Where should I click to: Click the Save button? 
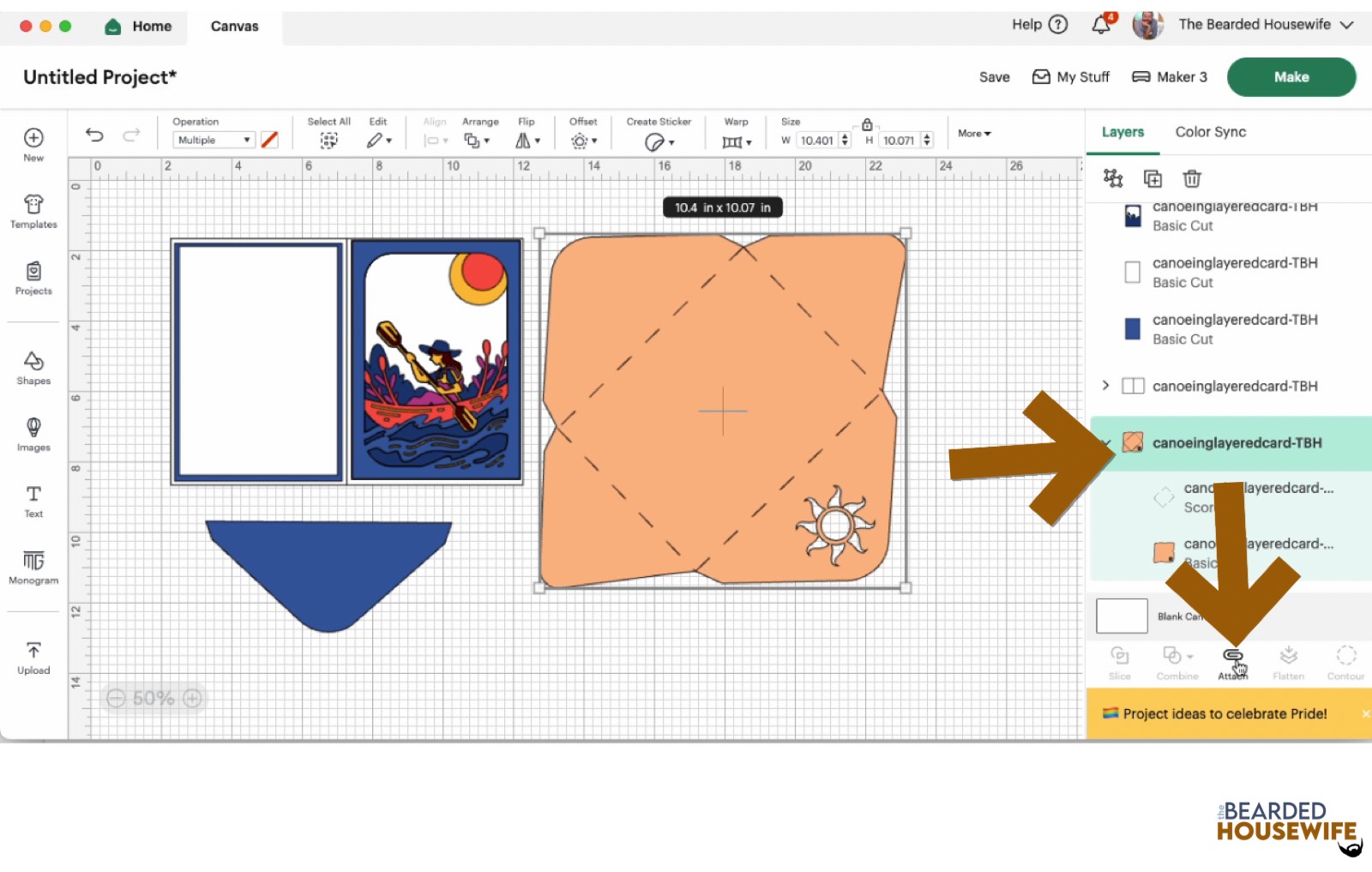pyautogui.click(x=994, y=77)
